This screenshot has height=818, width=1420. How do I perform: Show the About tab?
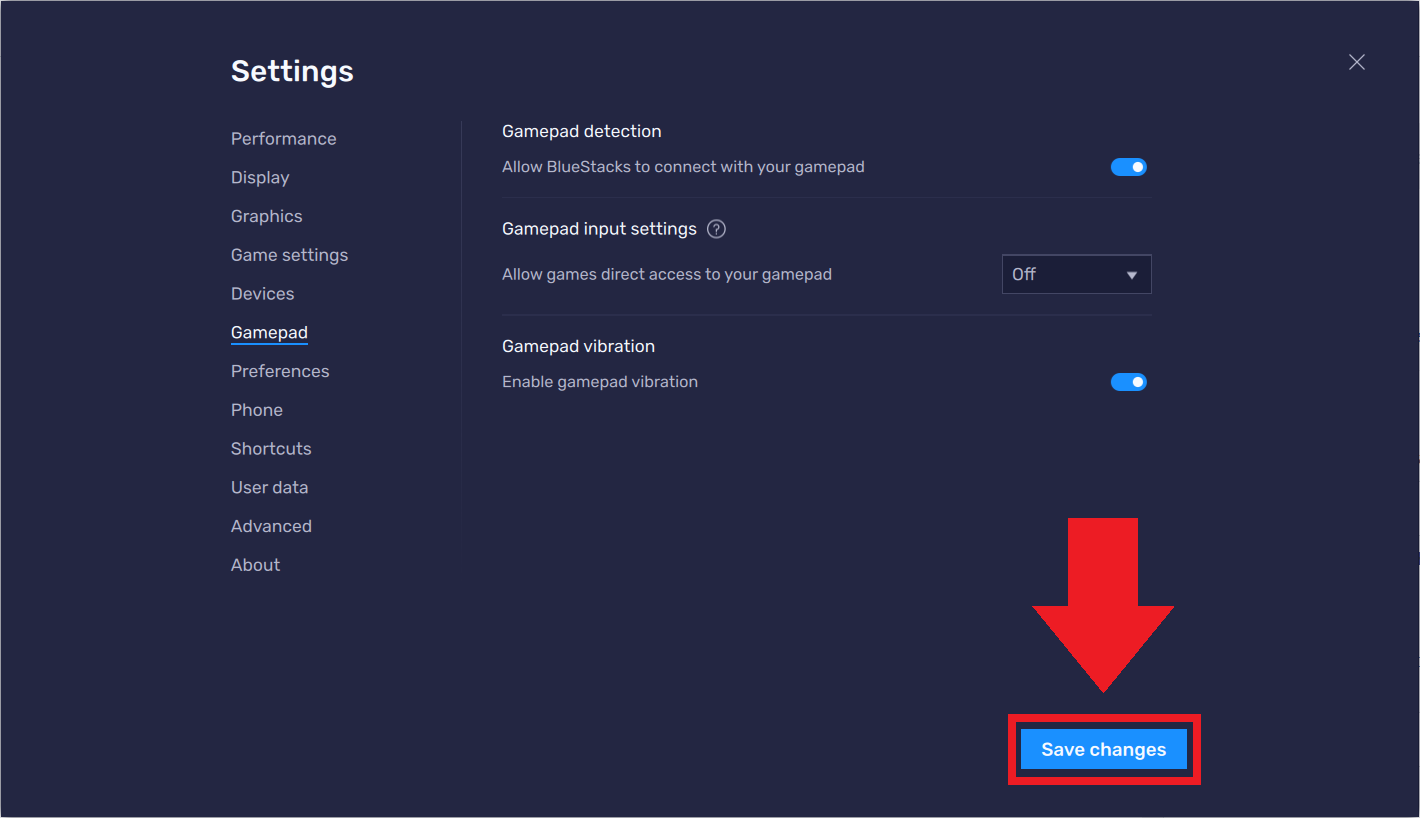tap(256, 565)
